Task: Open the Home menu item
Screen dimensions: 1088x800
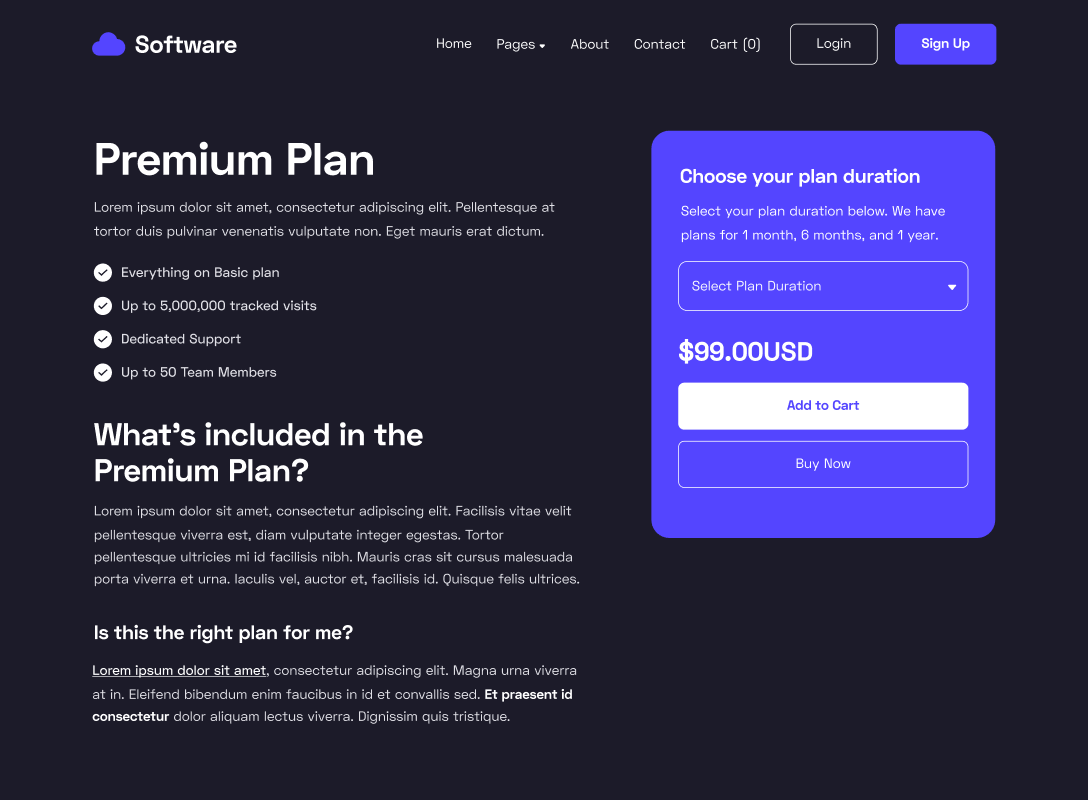Action: click(454, 44)
